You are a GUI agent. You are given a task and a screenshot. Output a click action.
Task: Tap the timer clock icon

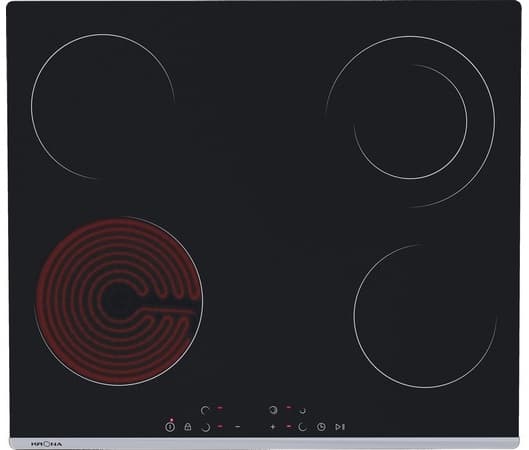[321, 427]
